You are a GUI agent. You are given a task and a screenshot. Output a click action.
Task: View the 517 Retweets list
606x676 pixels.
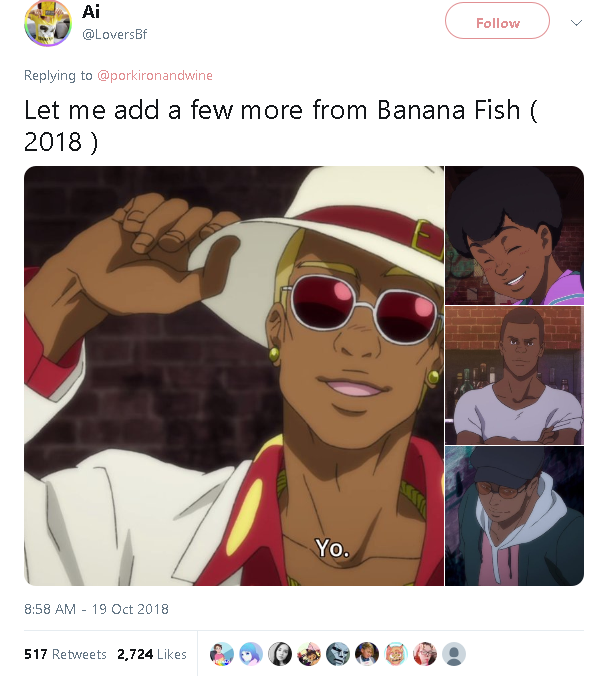[x=65, y=654]
